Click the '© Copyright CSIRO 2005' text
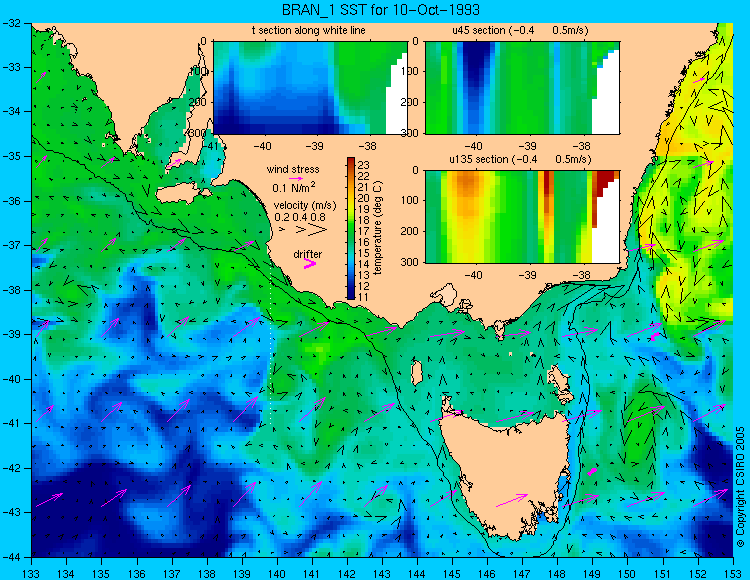750x580 pixels. click(740, 487)
